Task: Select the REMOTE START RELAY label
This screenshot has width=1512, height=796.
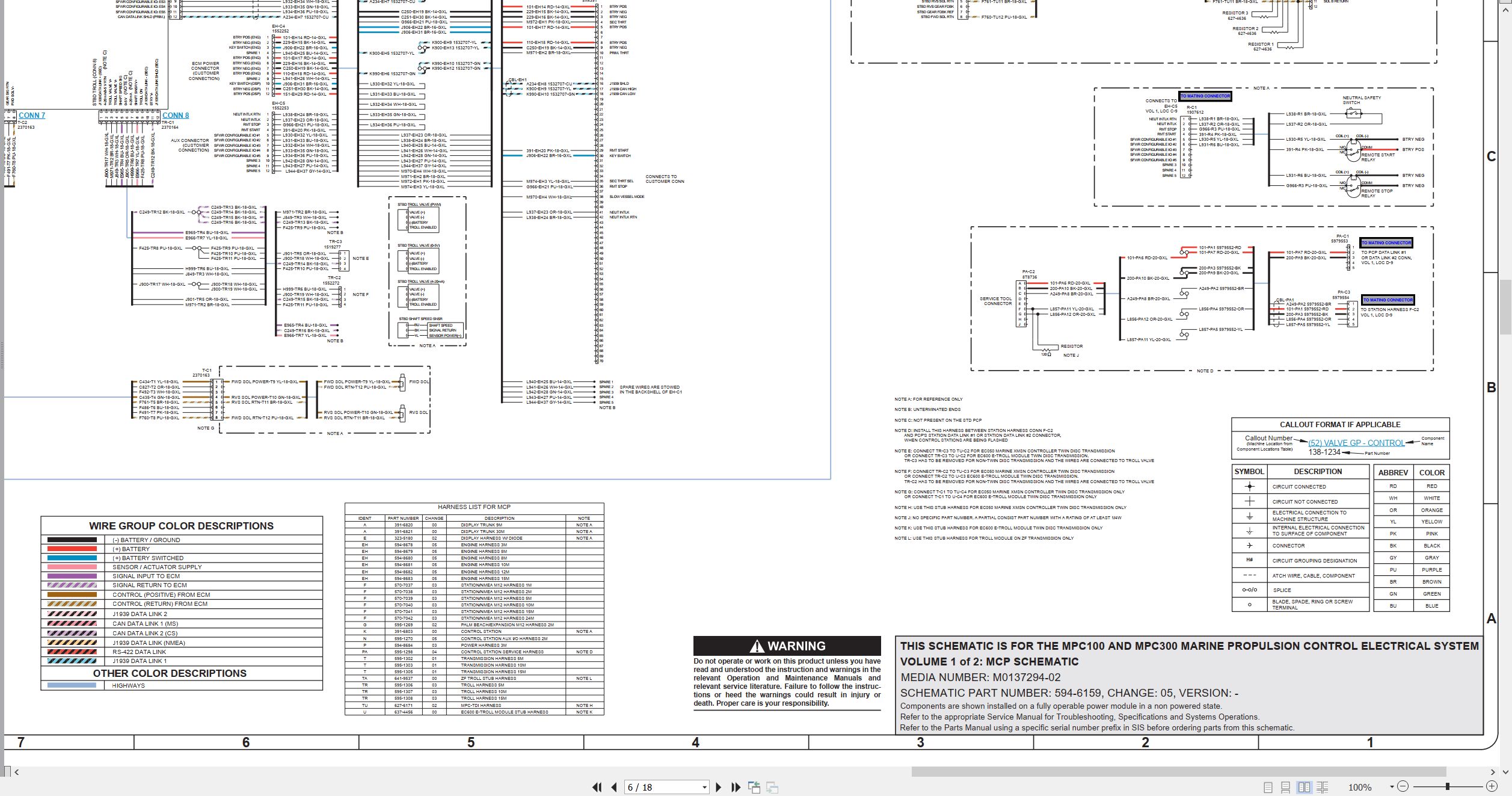Action: pyautogui.click(x=1378, y=157)
